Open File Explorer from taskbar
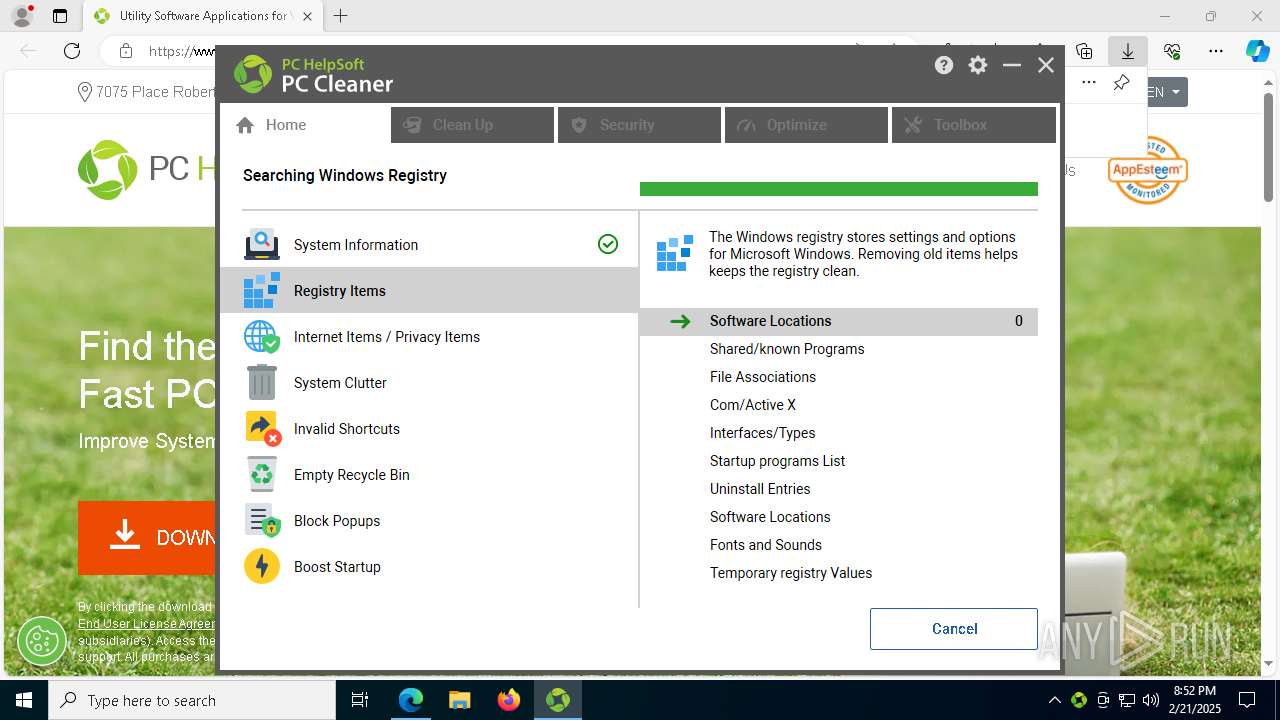This screenshot has height=720, width=1280. tap(460, 700)
